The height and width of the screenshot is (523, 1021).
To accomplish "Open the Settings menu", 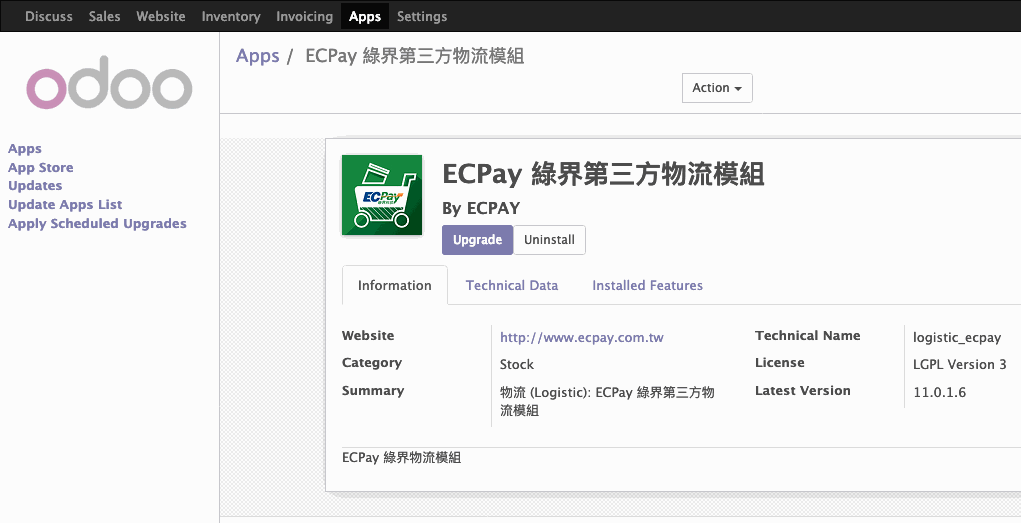I will tap(422, 16).
